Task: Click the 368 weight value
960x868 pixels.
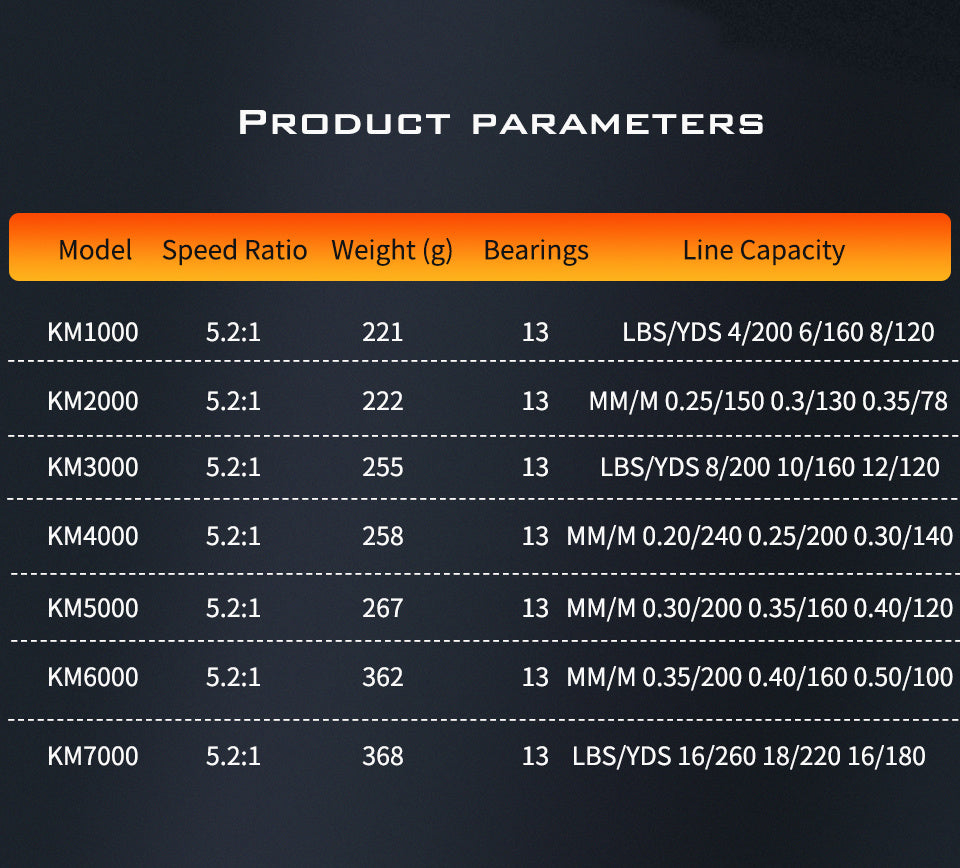Action: coord(383,755)
